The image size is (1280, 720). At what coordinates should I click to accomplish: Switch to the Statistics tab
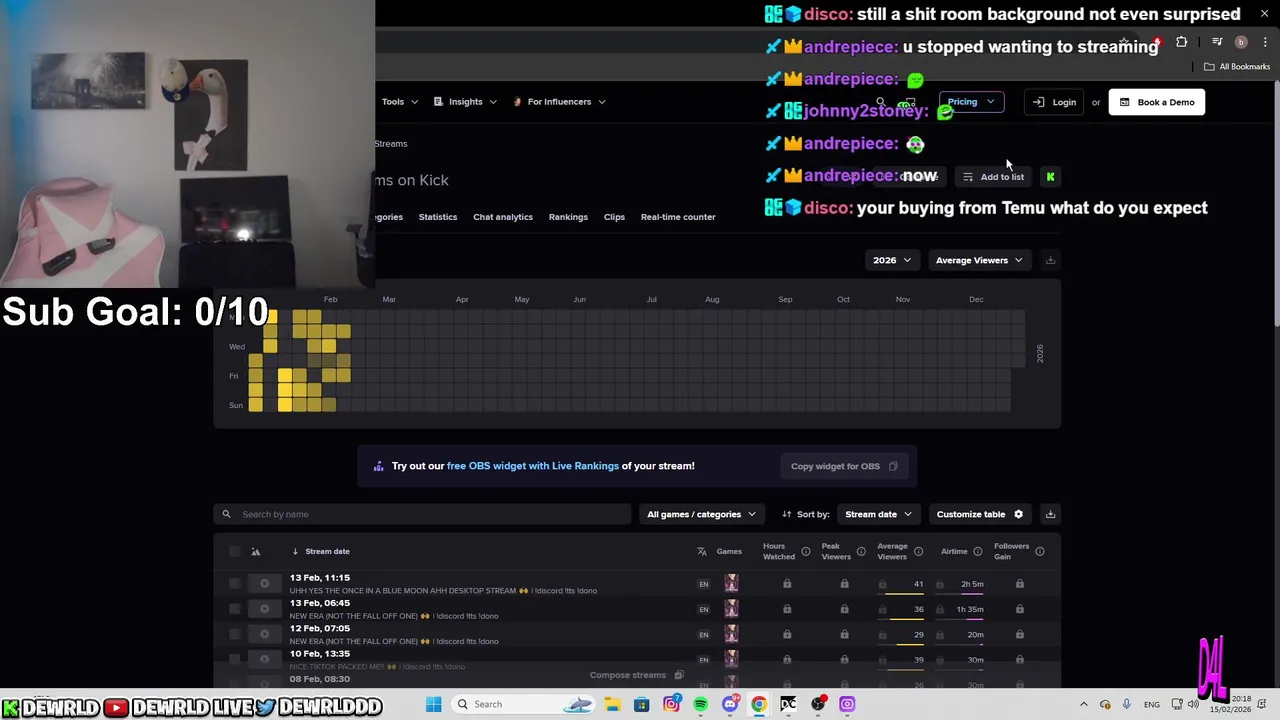438,217
